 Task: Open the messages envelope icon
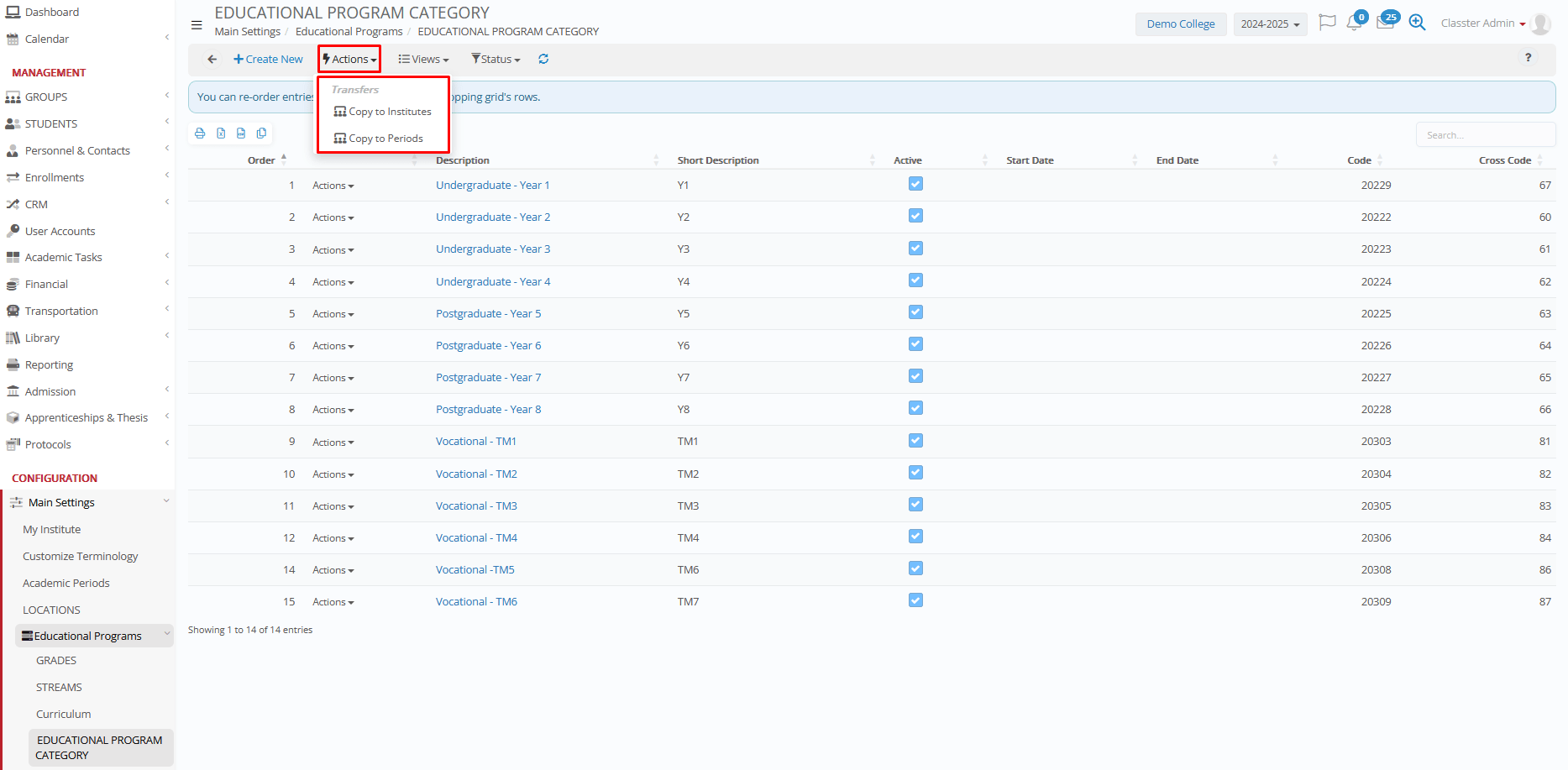pyautogui.click(x=1385, y=23)
